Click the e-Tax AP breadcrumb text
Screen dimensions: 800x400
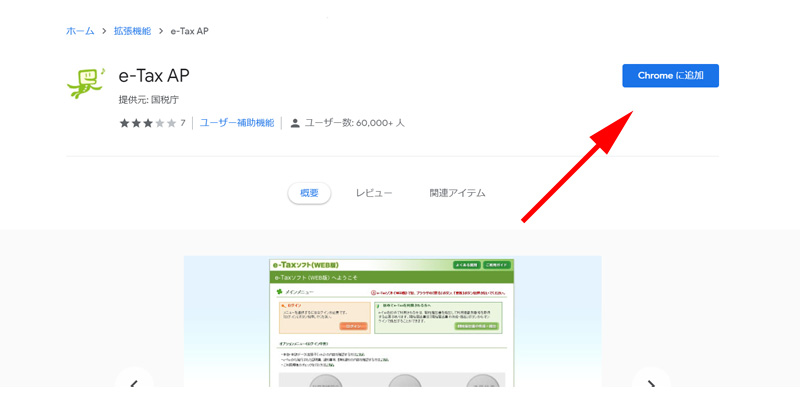click(x=189, y=31)
